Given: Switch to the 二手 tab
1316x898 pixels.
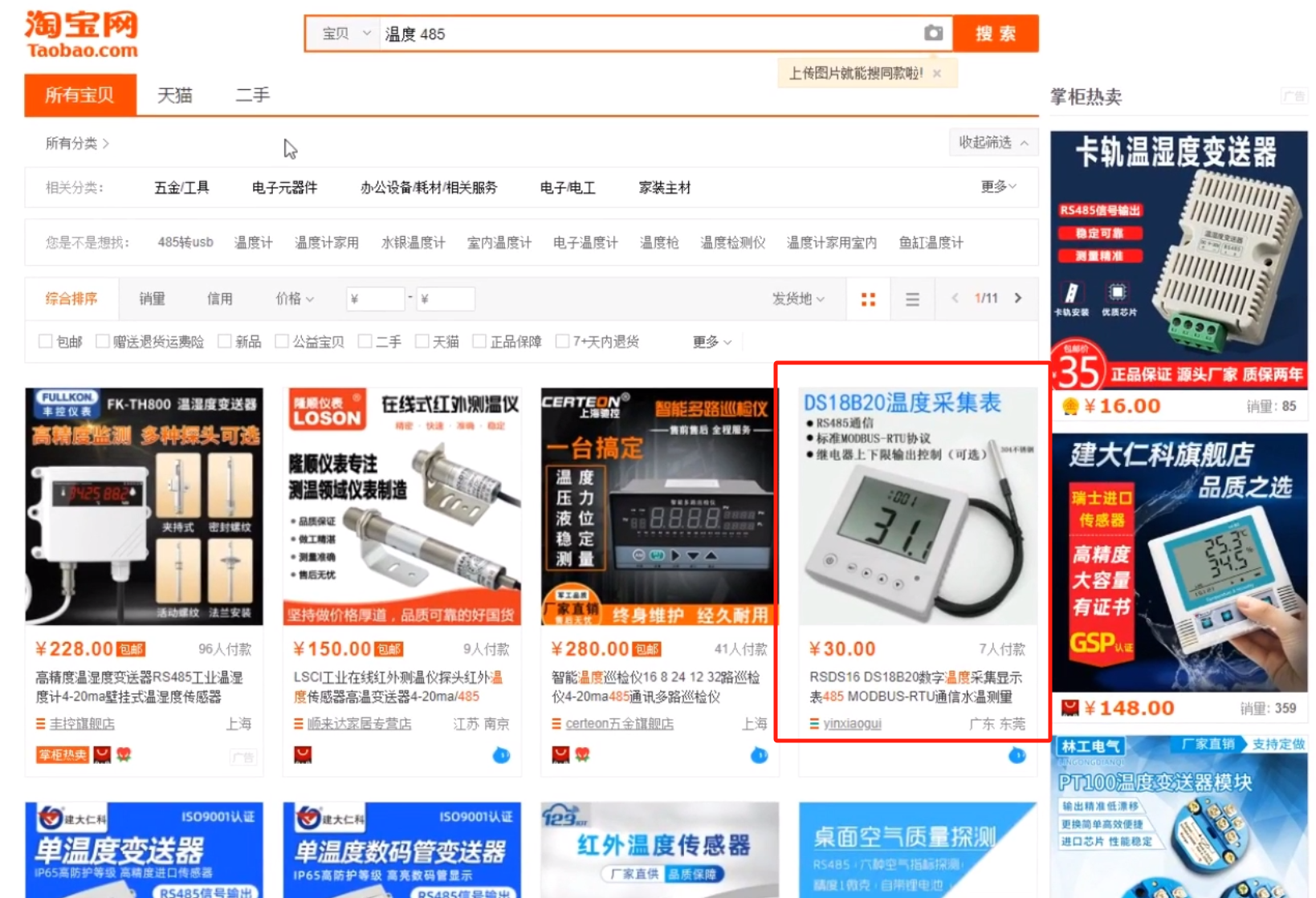Looking at the screenshot, I should (252, 95).
